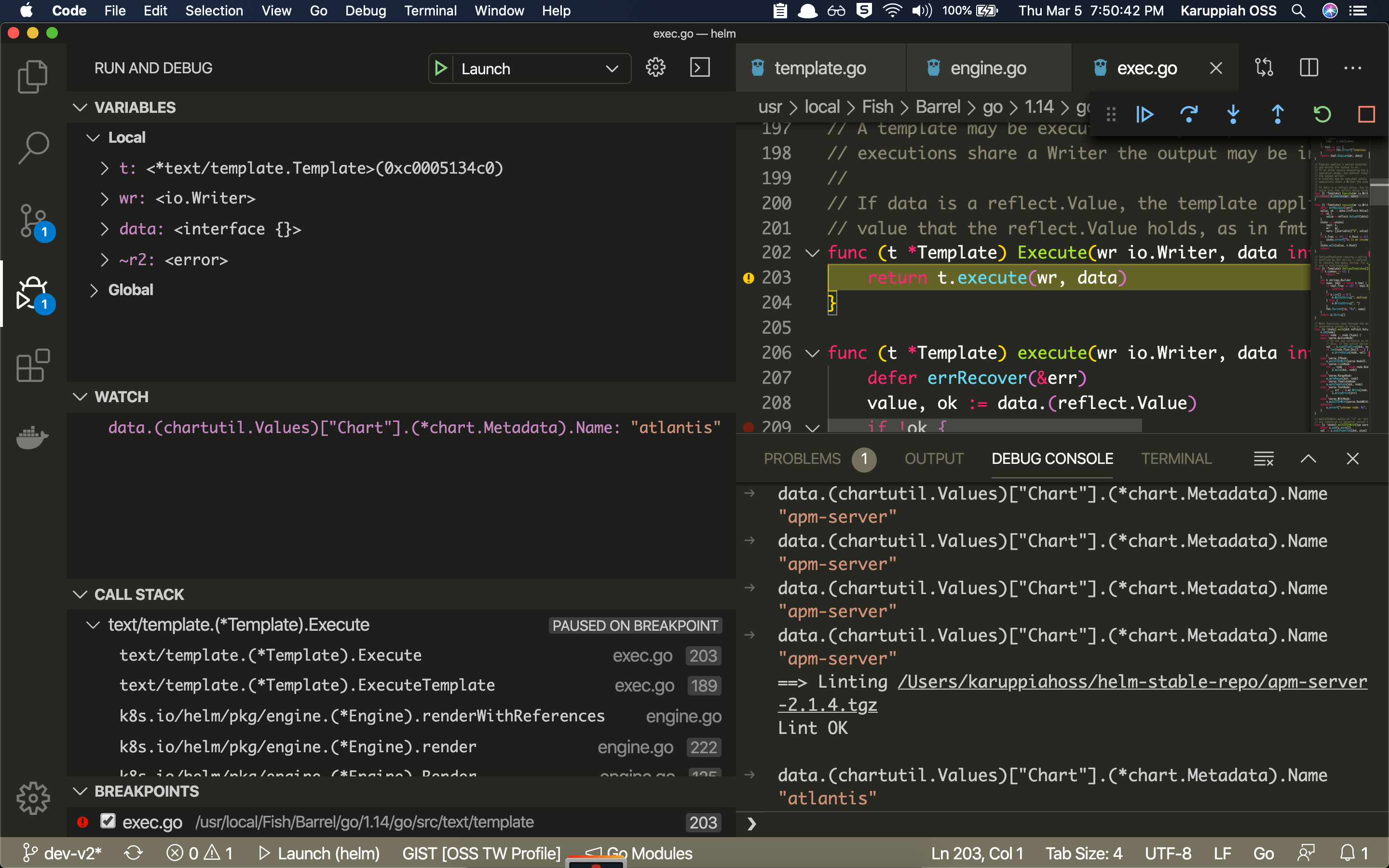Image resolution: width=1389 pixels, height=868 pixels.
Task: Continue debugging from the debug toolbar
Action: tap(1144, 115)
